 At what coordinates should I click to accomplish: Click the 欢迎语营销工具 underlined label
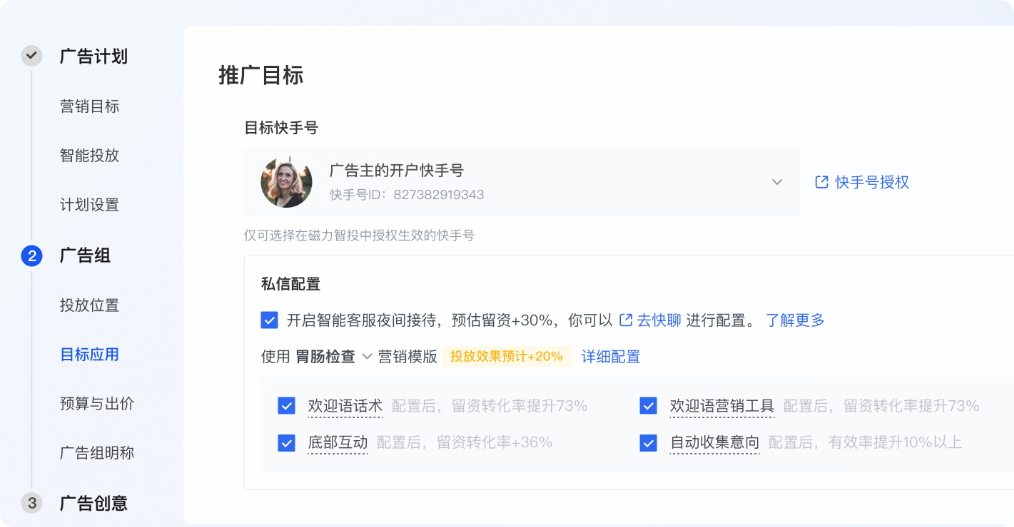point(722,406)
